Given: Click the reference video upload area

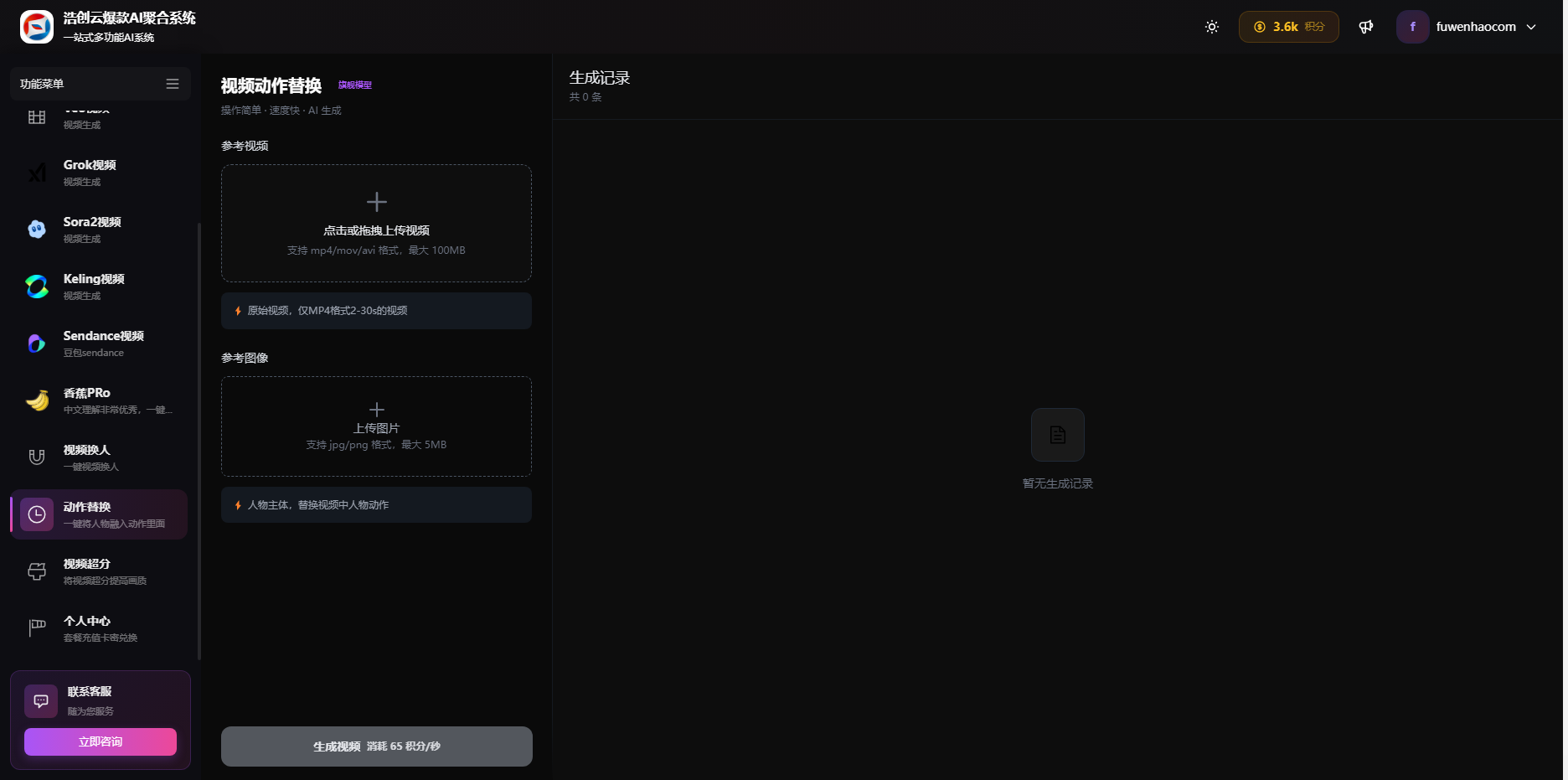Looking at the screenshot, I should pos(376,224).
